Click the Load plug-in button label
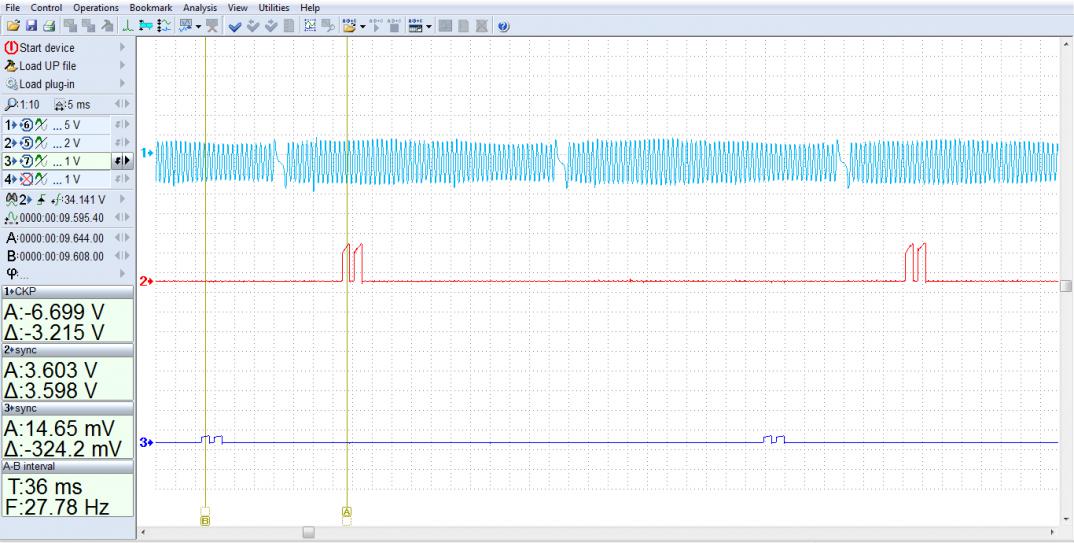Image resolution: width=1074 pixels, height=543 pixels. [49, 86]
